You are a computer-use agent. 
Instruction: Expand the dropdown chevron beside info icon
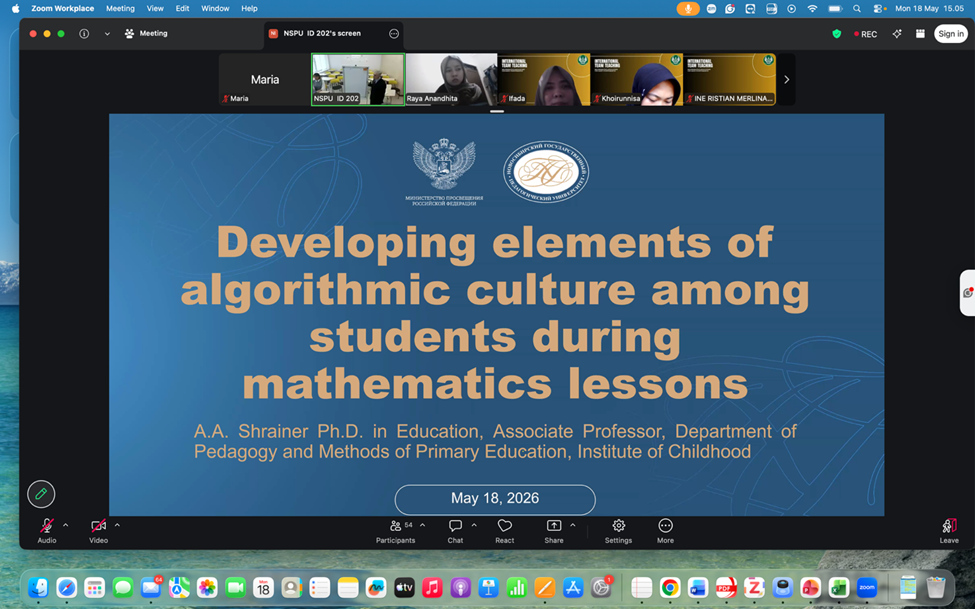[107, 34]
